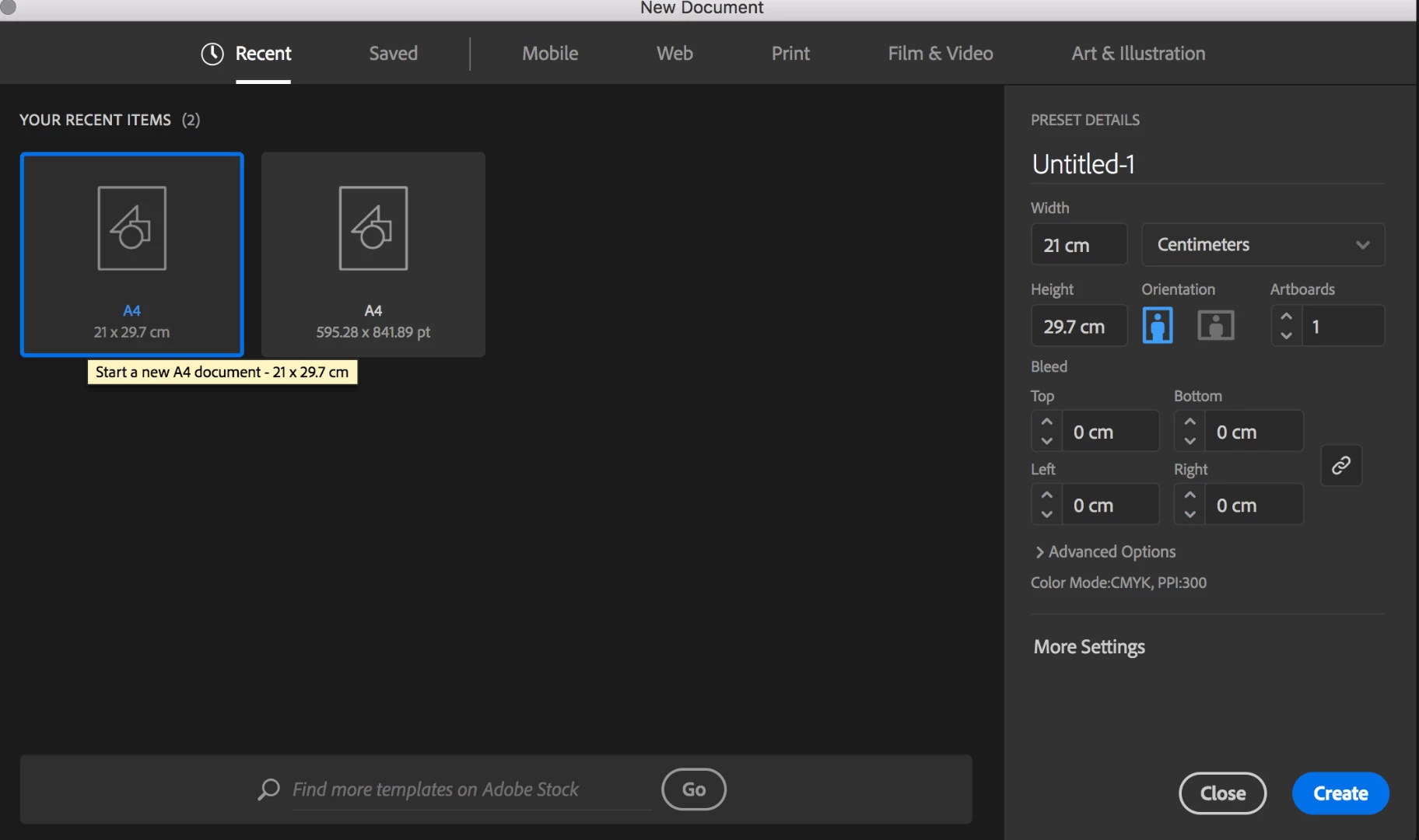Click the Top bleed input field
The image size is (1419, 840).
[1111, 432]
